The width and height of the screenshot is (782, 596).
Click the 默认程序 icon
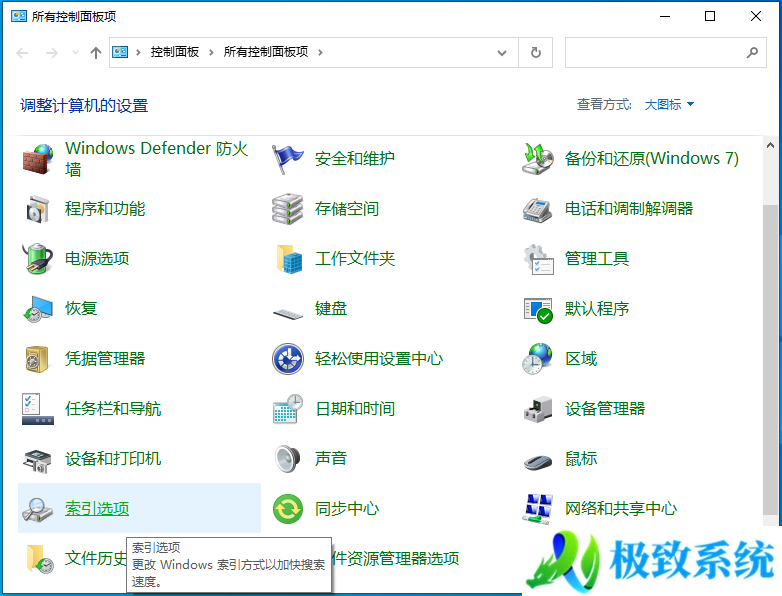coord(538,309)
